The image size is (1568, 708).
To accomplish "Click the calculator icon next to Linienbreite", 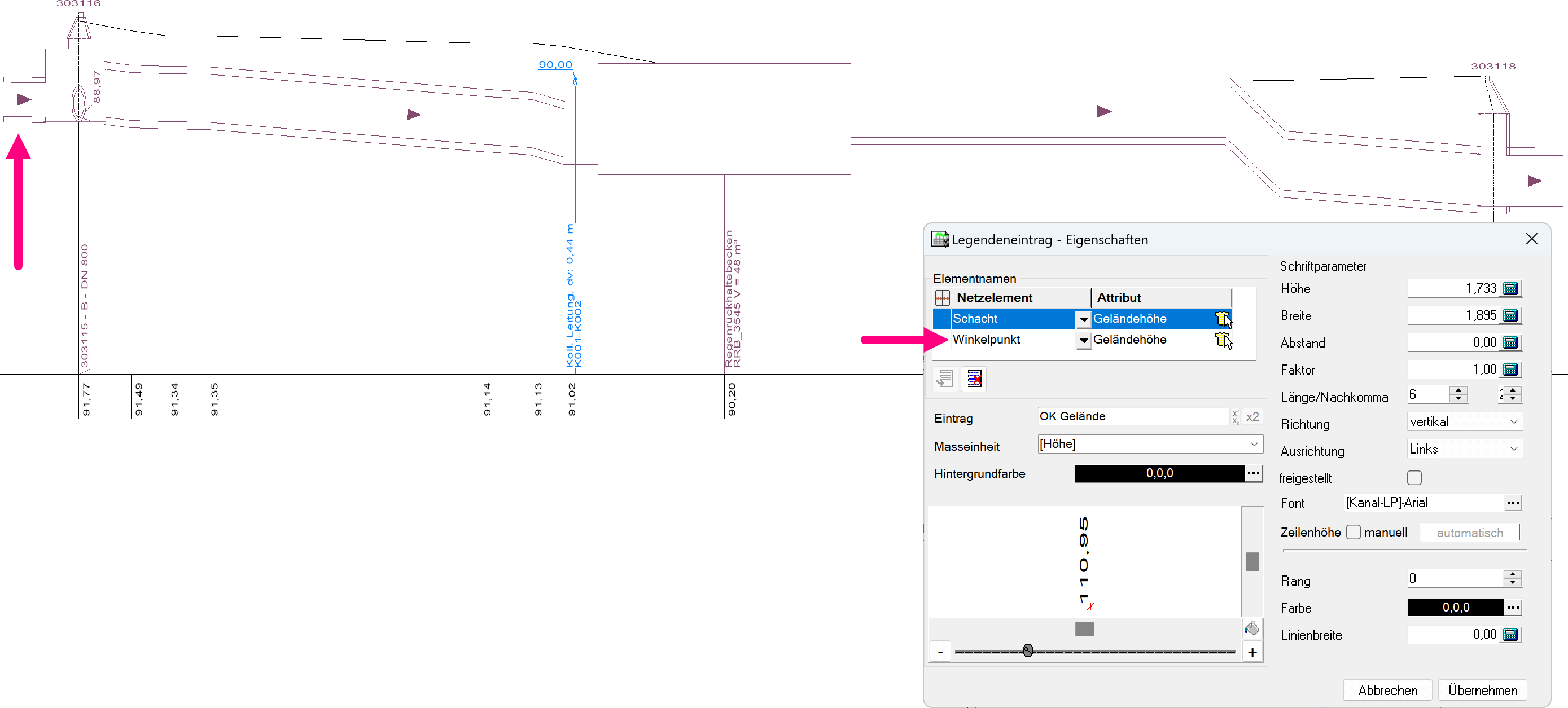I will click(1510, 635).
